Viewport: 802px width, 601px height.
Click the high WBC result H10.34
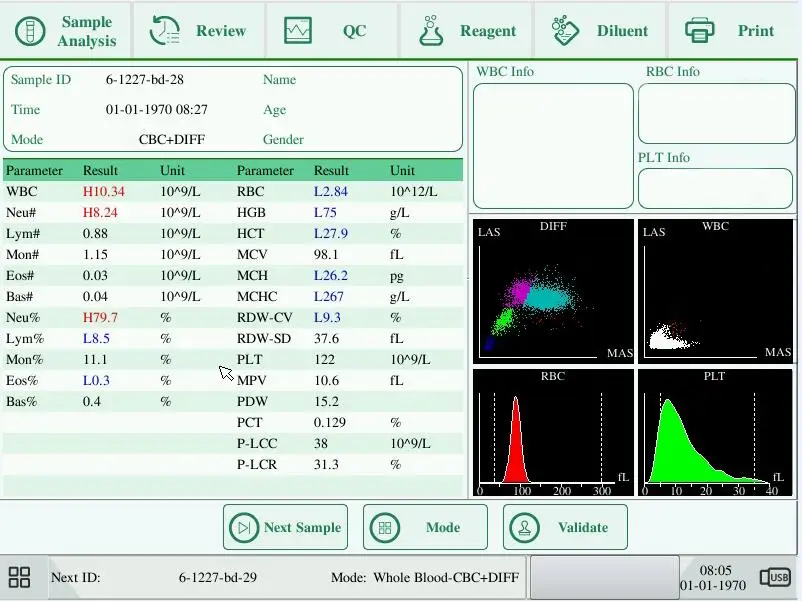[x=104, y=191]
